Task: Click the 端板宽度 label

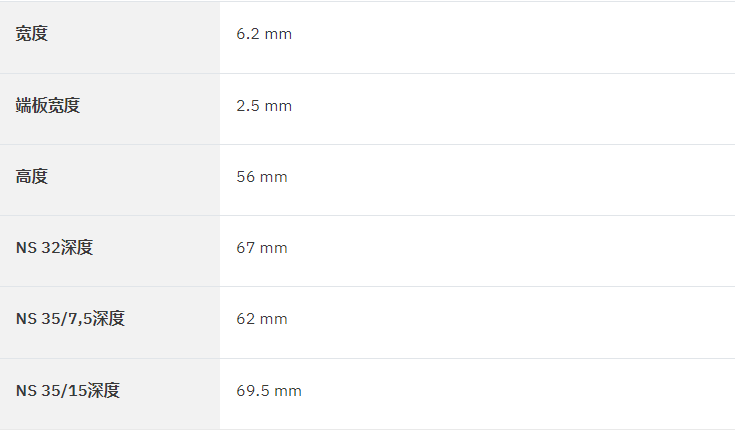Action: click(47, 105)
